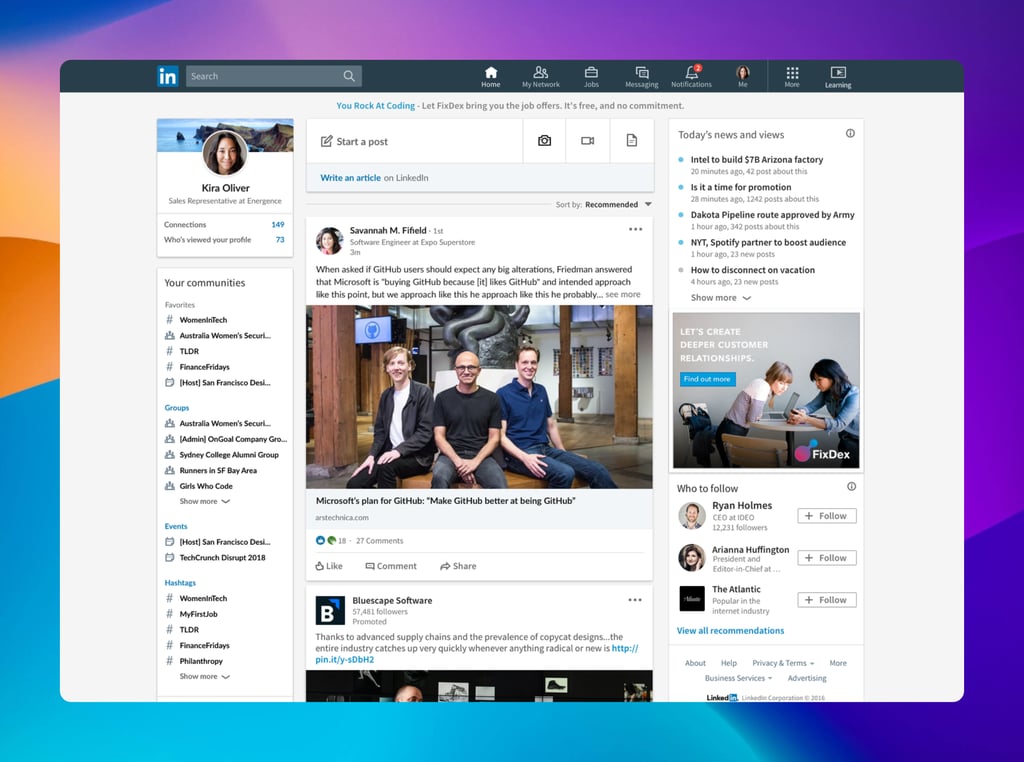Click the Bluescape Software logo
Screen dimensions: 1024x762
pyautogui.click(x=330, y=611)
